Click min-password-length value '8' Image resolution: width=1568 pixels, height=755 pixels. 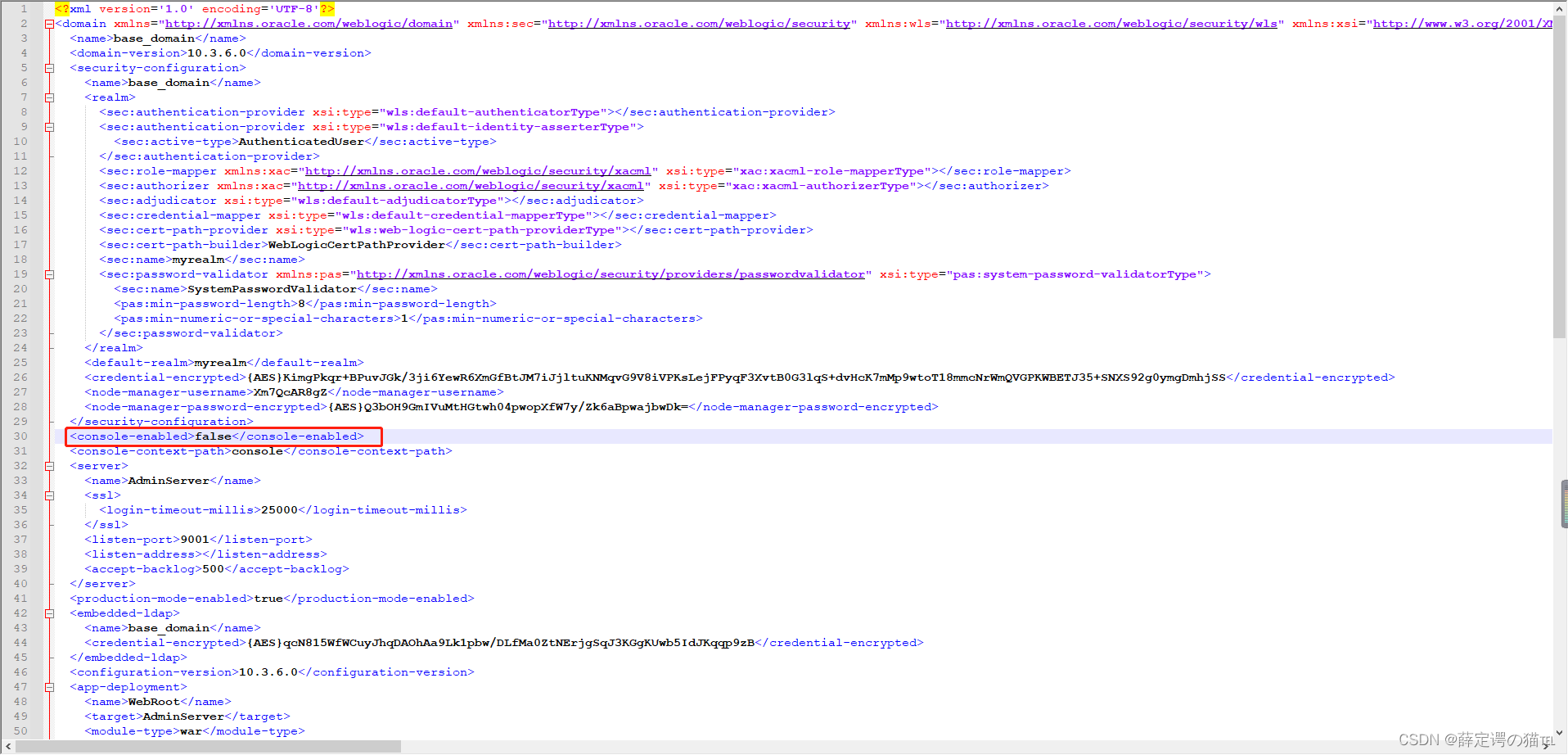[x=301, y=304]
